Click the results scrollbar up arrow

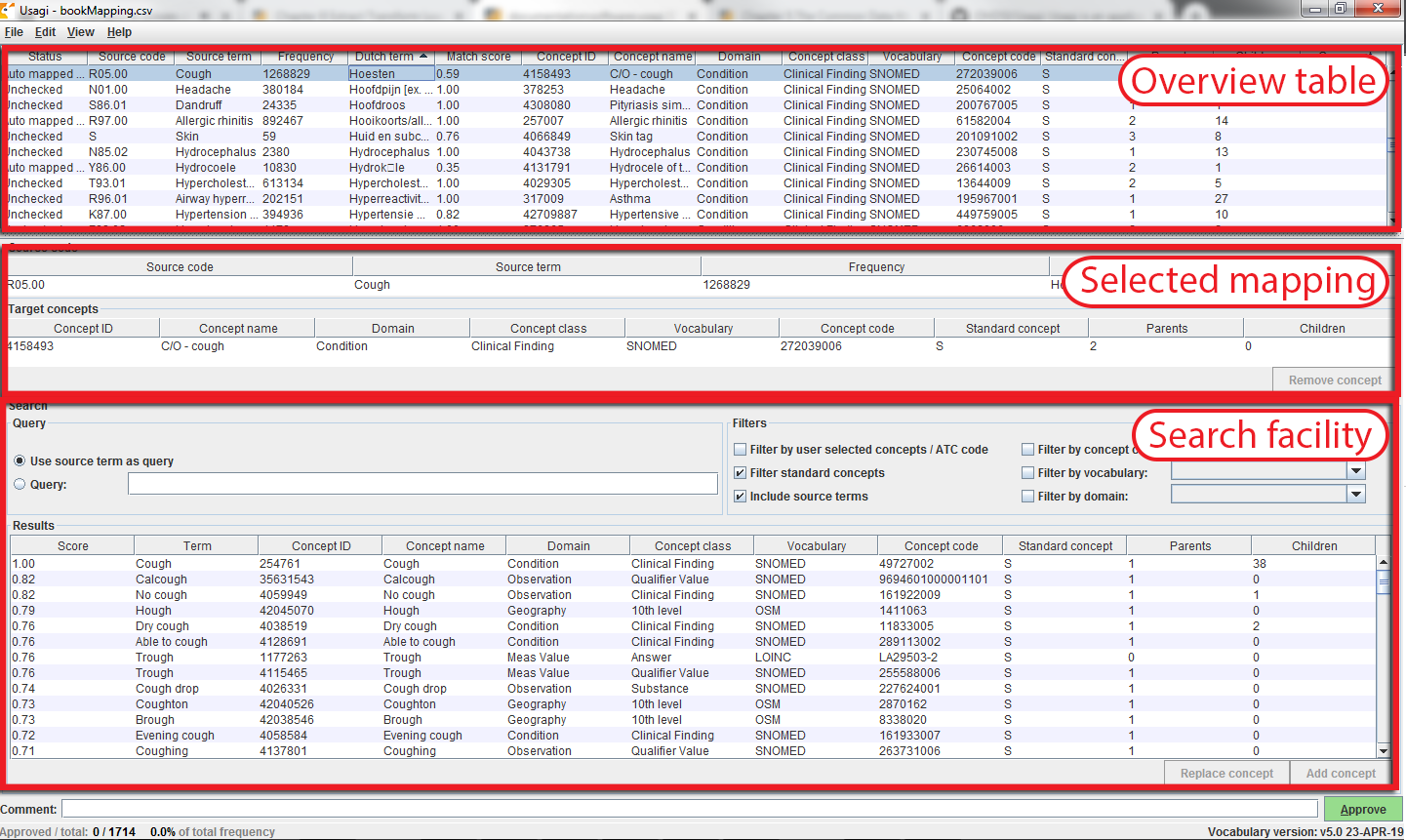[x=1383, y=563]
